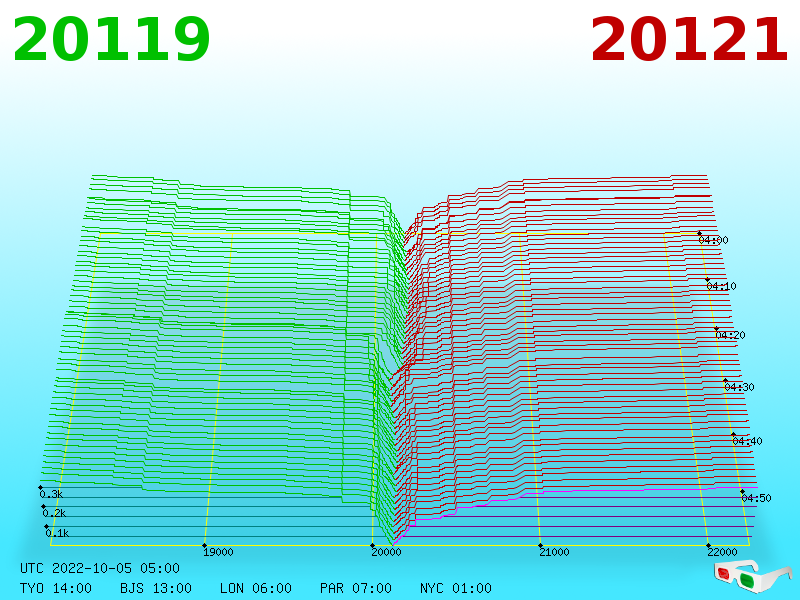This screenshot has width=800, height=600.
Task: Click the TYO 14:00 clock
Action: [56, 588]
